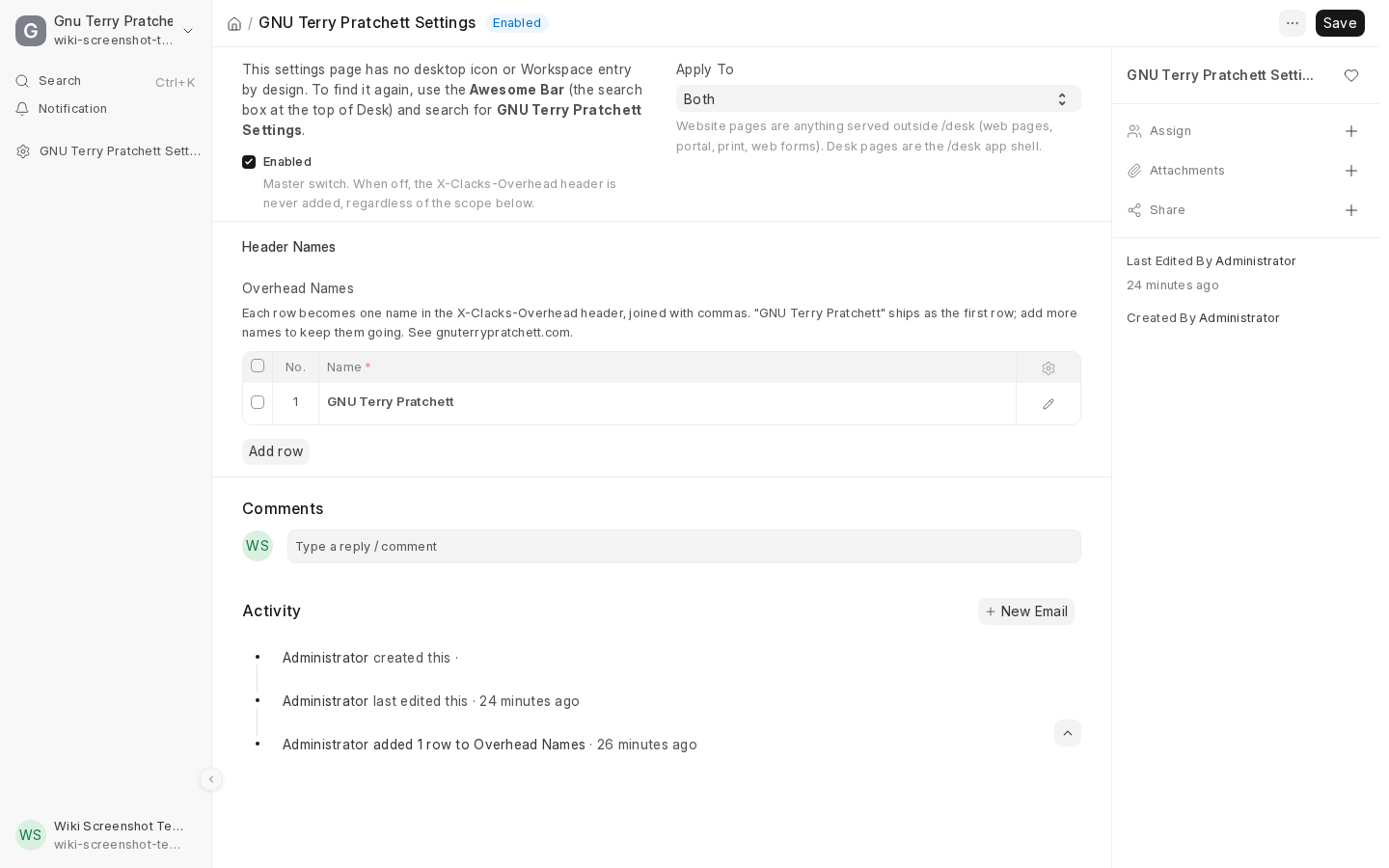
Task: Click the GNU Terry Pratchett name cell
Action: [667, 402]
